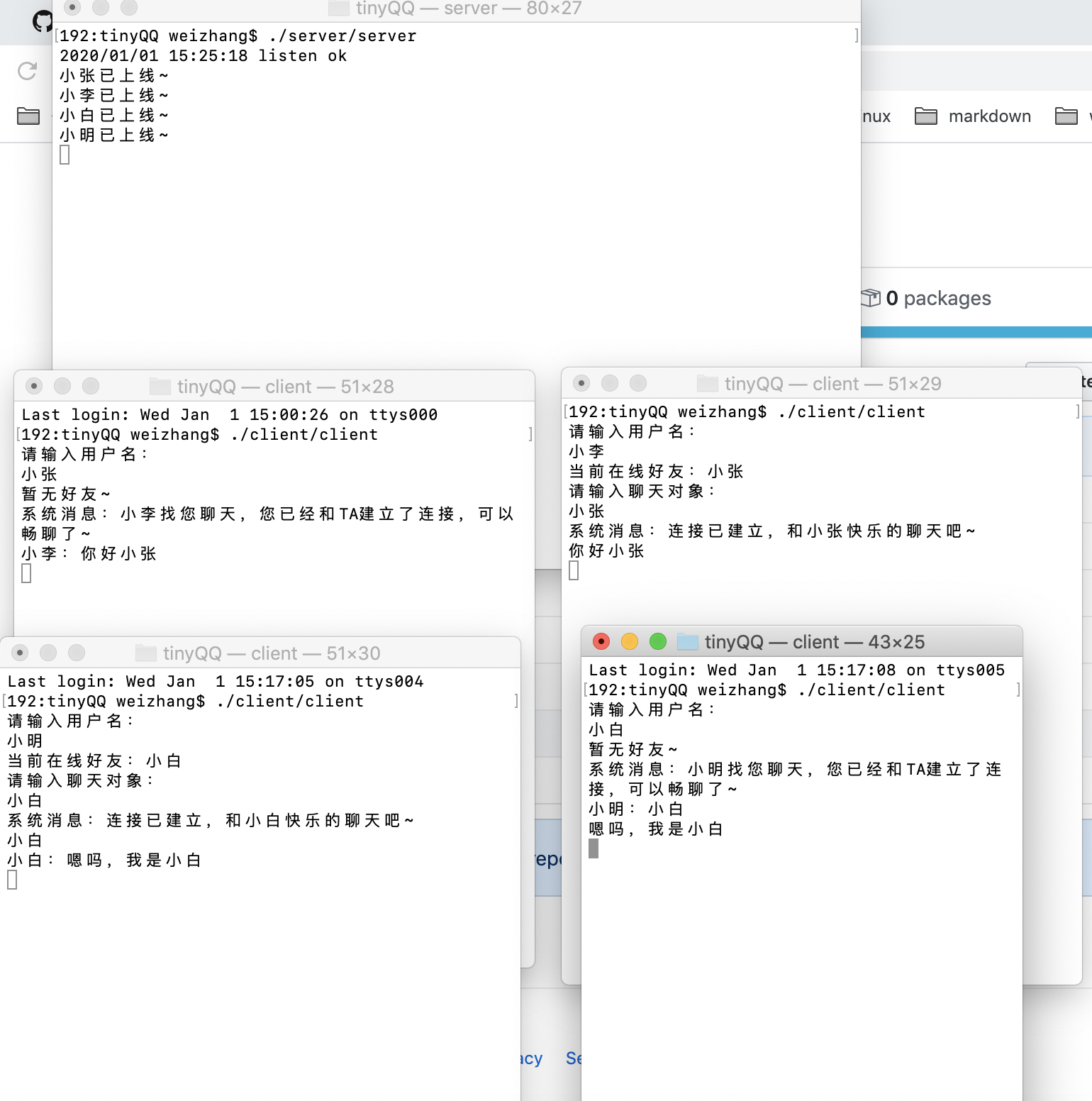The height and width of the screenshot is (1101, 1092).
Task: Click '和小张快乐的聊天吧~' system message
Action: [x=772, y=531]
